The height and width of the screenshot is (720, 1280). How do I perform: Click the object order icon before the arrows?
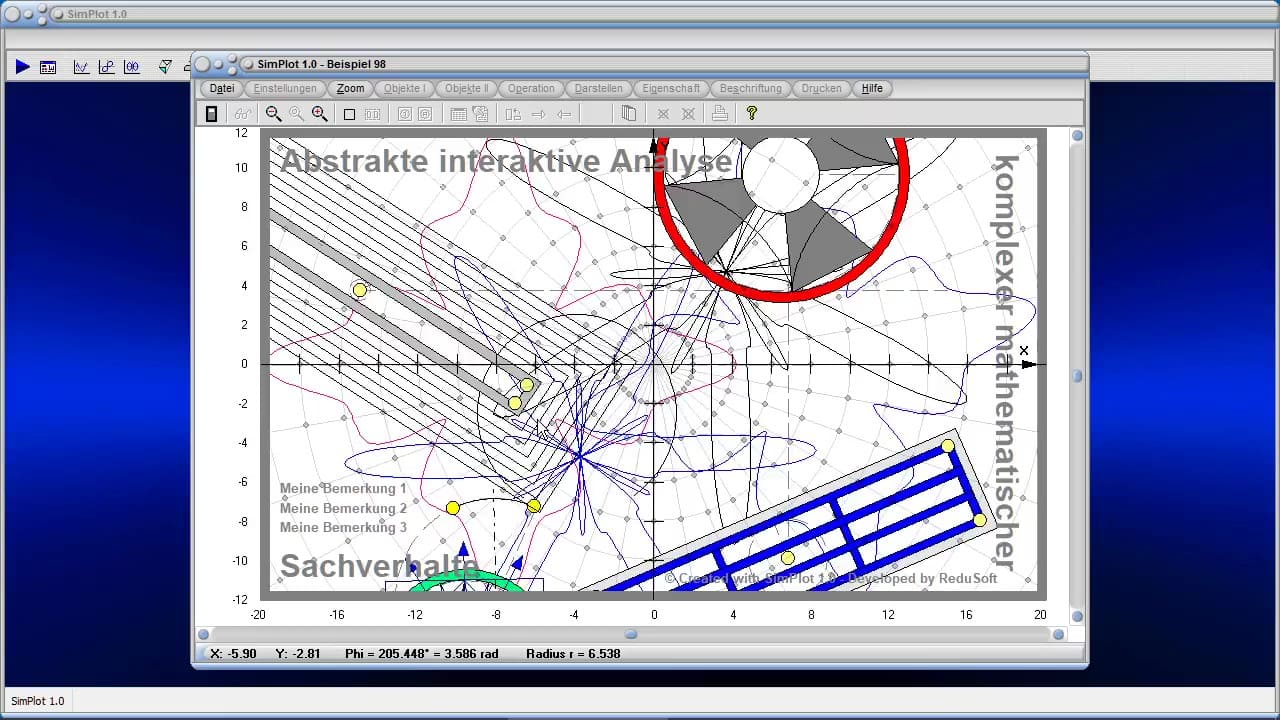click(x=513, y=114)
